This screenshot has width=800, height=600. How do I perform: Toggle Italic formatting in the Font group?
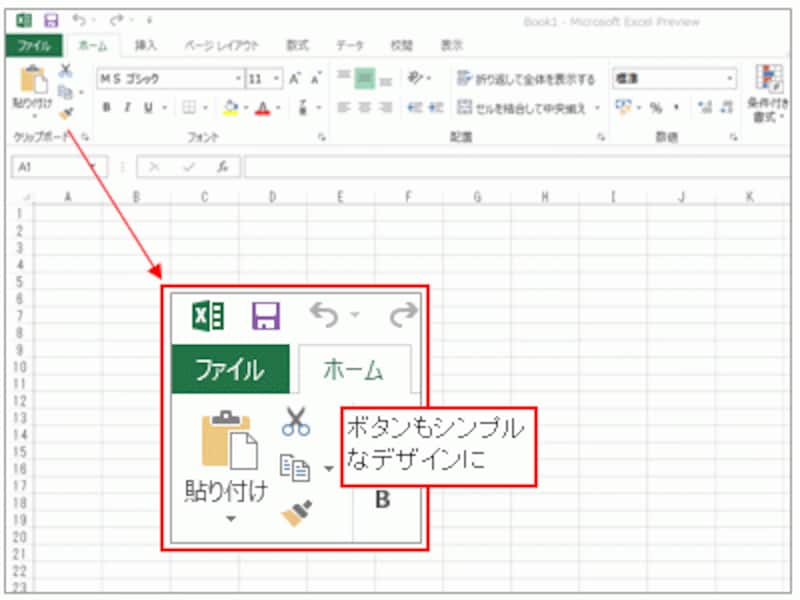pyautogui.click(x=128, y=108)
